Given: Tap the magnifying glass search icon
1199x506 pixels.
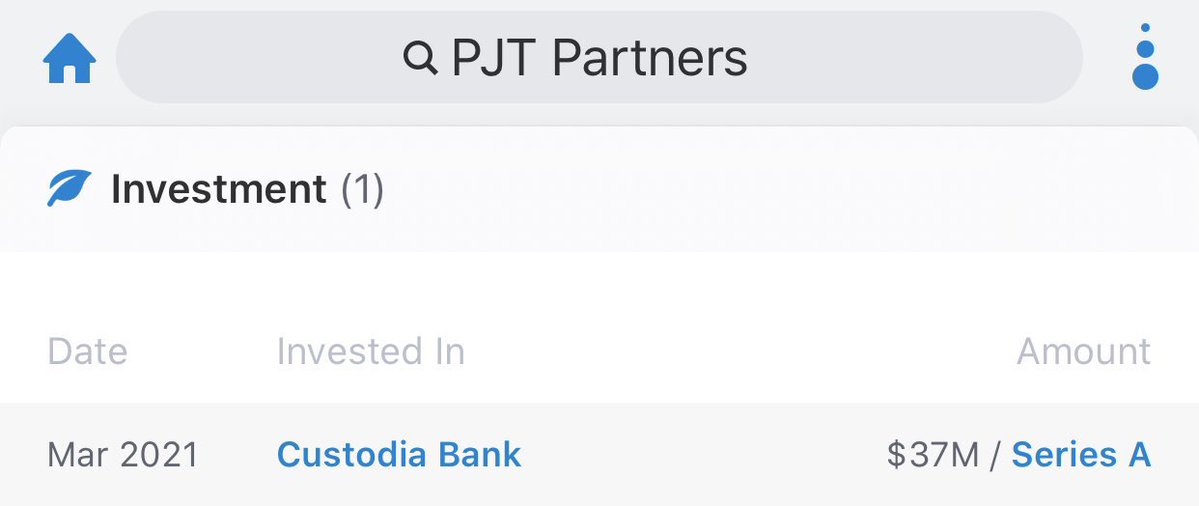Looking at the screenshot, I should pos(420,59).
